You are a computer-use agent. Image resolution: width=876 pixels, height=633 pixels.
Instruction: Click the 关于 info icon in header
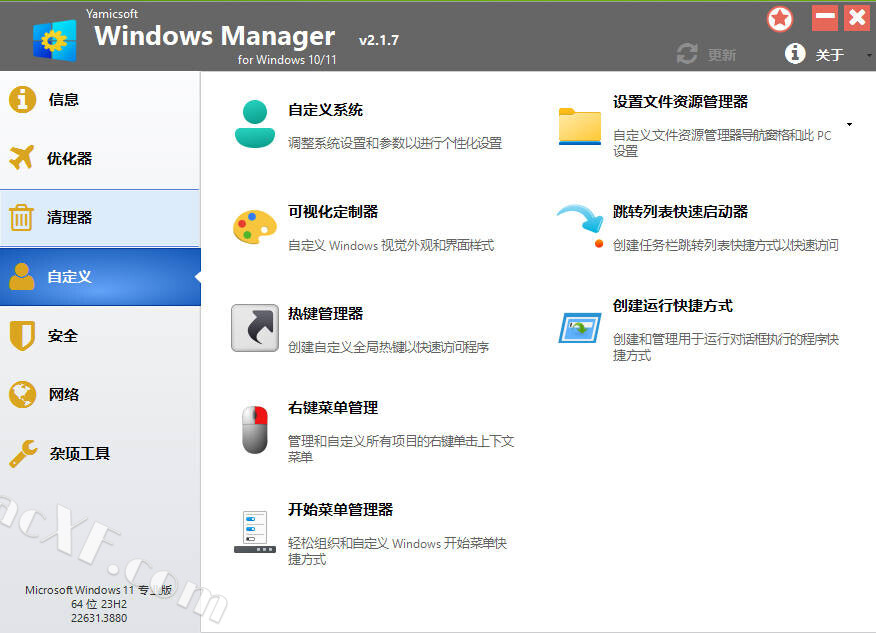(795, 54)
